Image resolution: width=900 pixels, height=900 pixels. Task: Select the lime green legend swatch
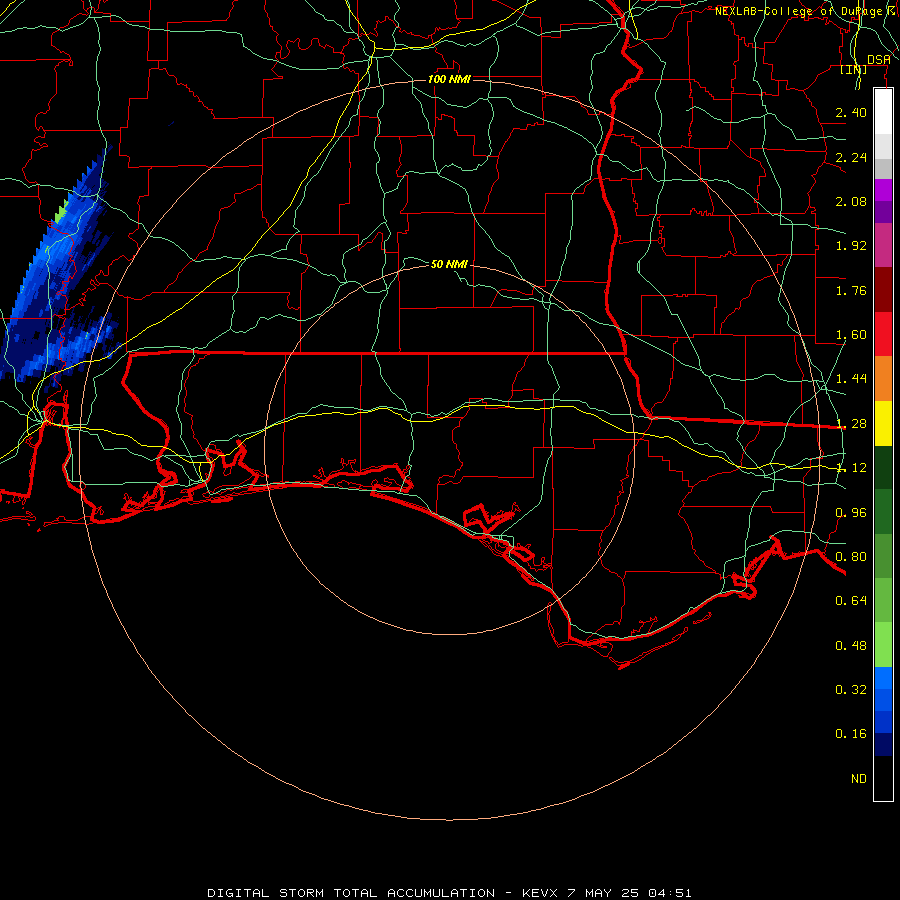tap(883, 645)
